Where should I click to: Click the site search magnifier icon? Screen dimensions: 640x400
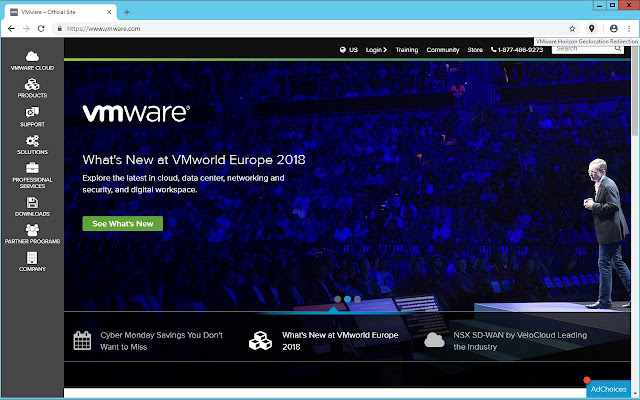click(618, 49)
